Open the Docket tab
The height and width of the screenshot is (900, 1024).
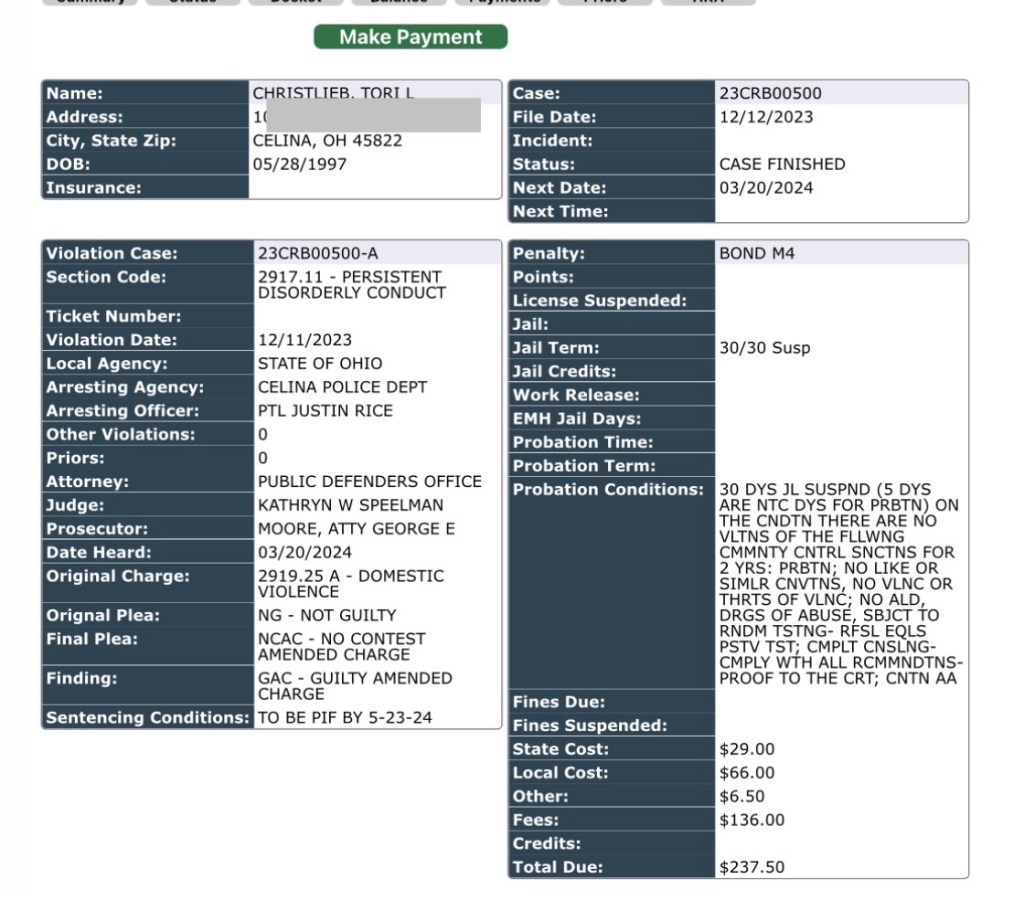(296, 3)
